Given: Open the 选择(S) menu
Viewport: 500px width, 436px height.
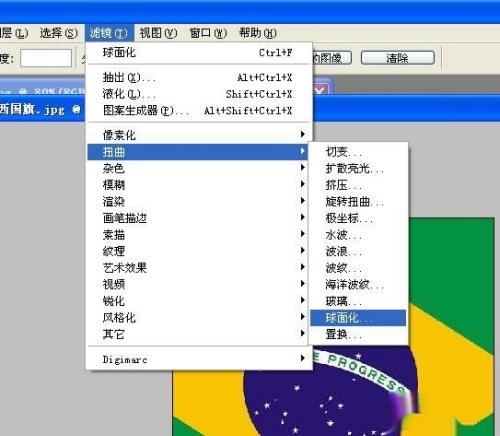Looking at the screenshot, I should pos(59,33).
